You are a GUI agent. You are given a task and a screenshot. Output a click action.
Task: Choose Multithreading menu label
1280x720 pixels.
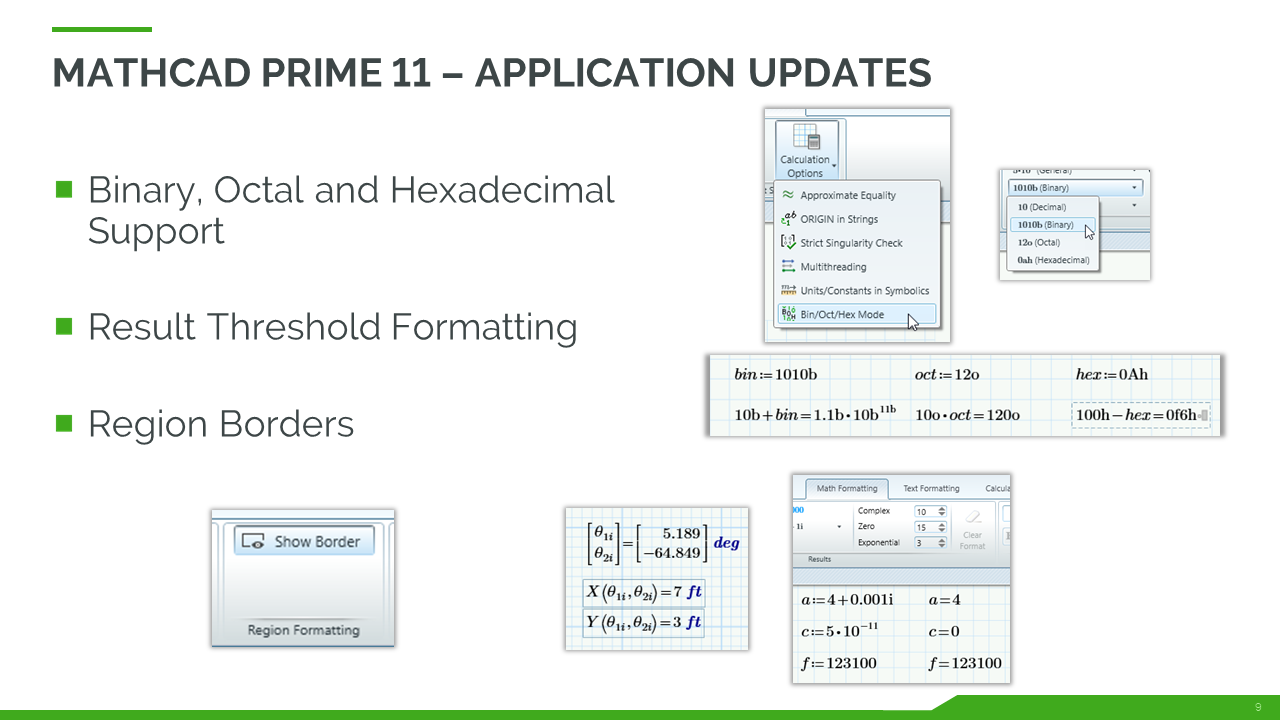tap(833, 267)
